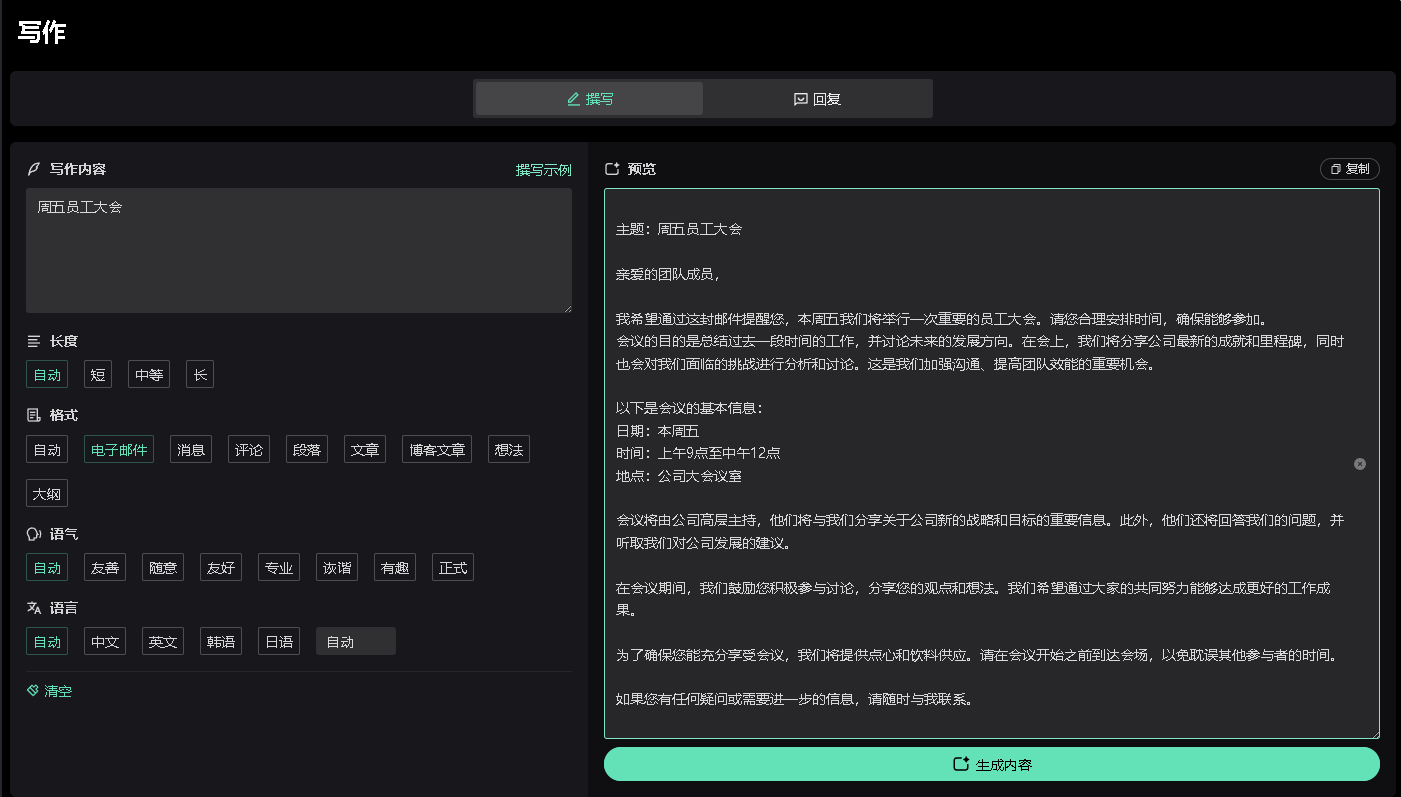Image resolution: width=1401 pixels, height=797 pixels.
Task: Select 日语 as output language
Action: (279, 642)
